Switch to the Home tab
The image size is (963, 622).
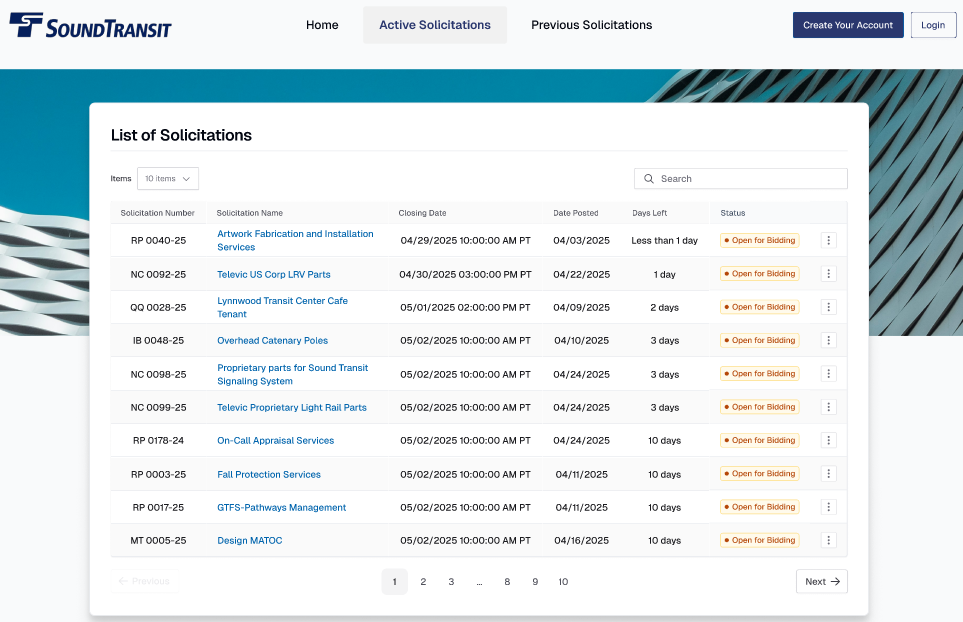[322, 25]
